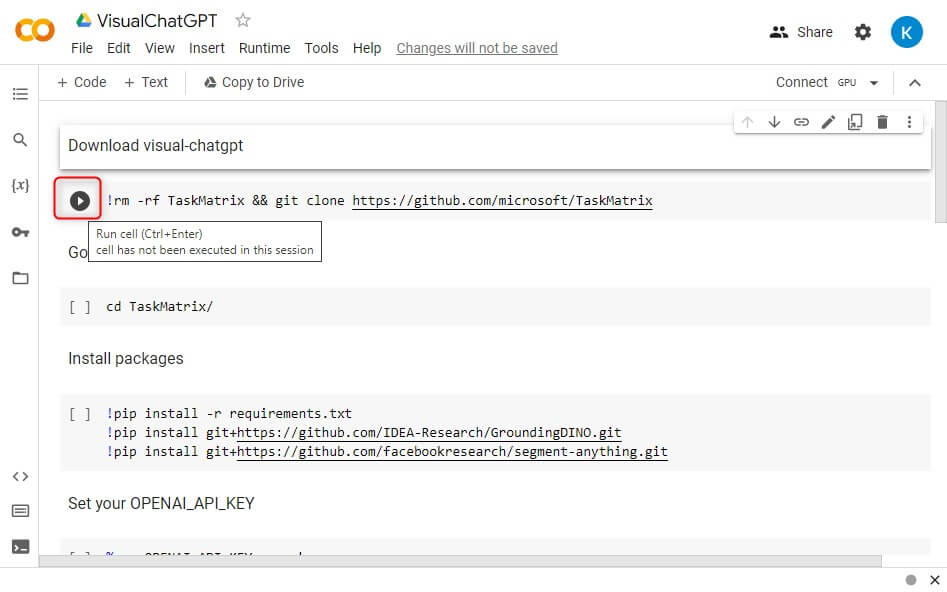Image resolution: width=947 pixels, height=592 pixels.
Task: Open the microsoft/TaskMatrix GitHub link
Action: point(502,201)
